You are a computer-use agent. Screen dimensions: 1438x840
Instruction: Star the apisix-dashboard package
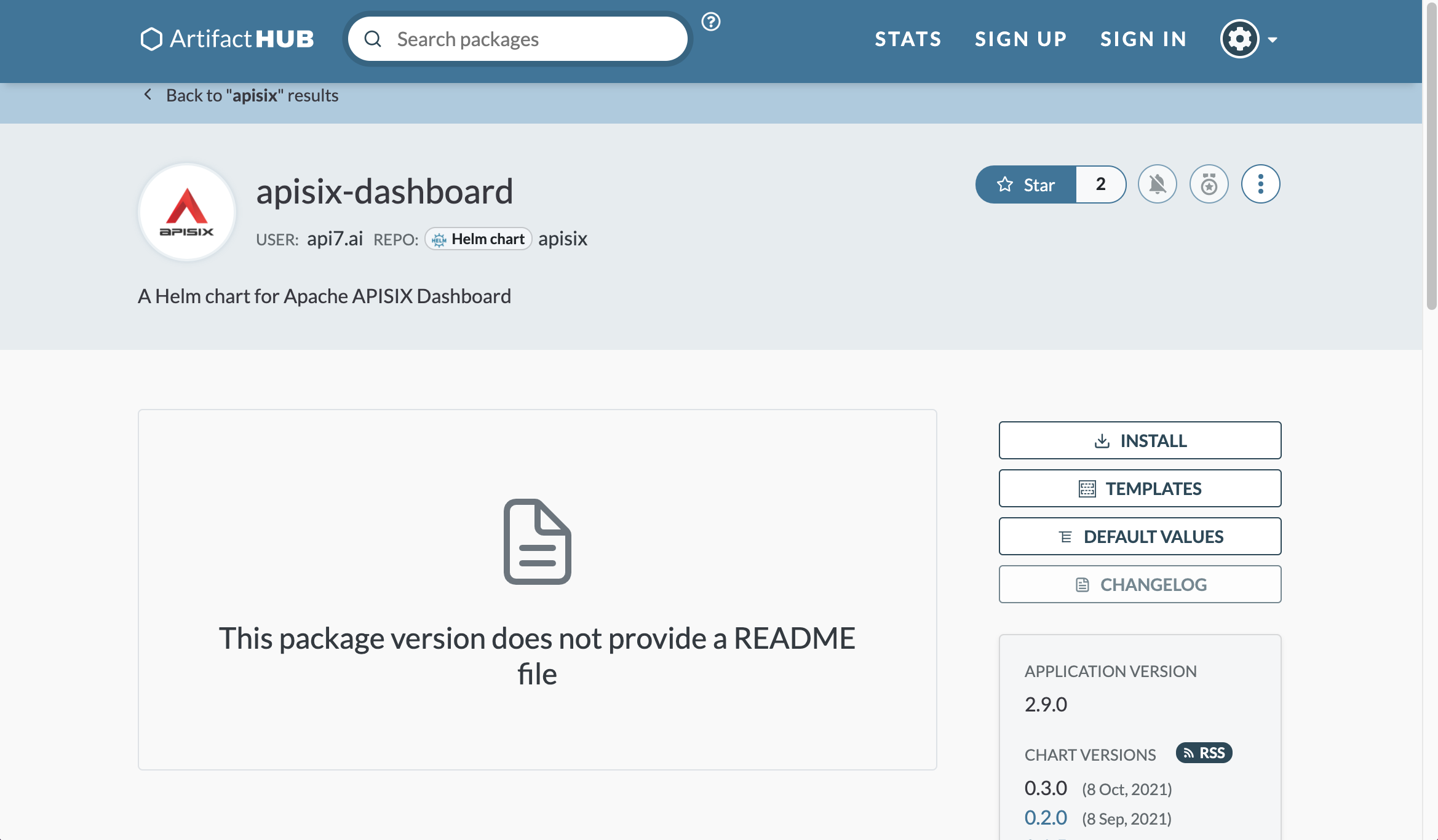(1025, 184)
